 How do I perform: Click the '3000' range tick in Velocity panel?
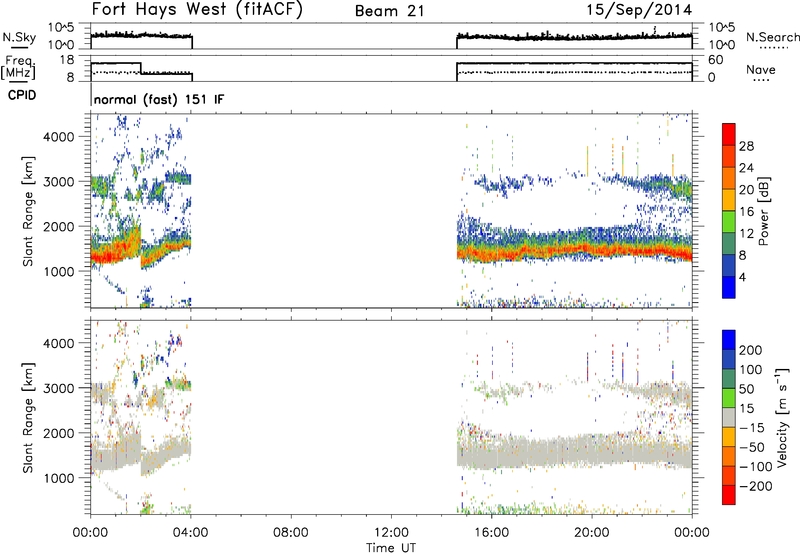[x=58, y=388]
